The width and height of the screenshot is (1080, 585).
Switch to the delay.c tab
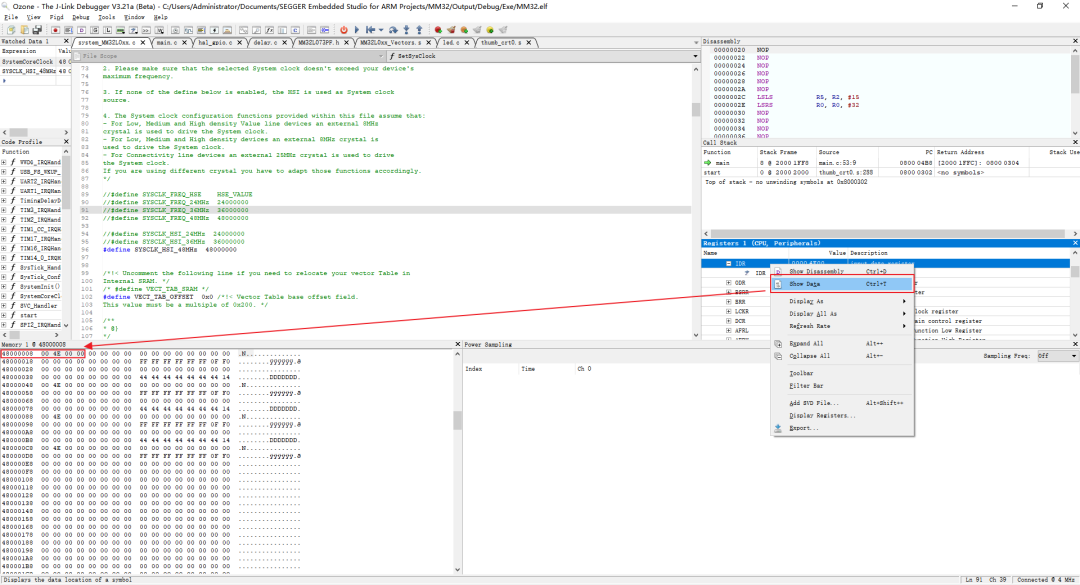pos(264,43)
